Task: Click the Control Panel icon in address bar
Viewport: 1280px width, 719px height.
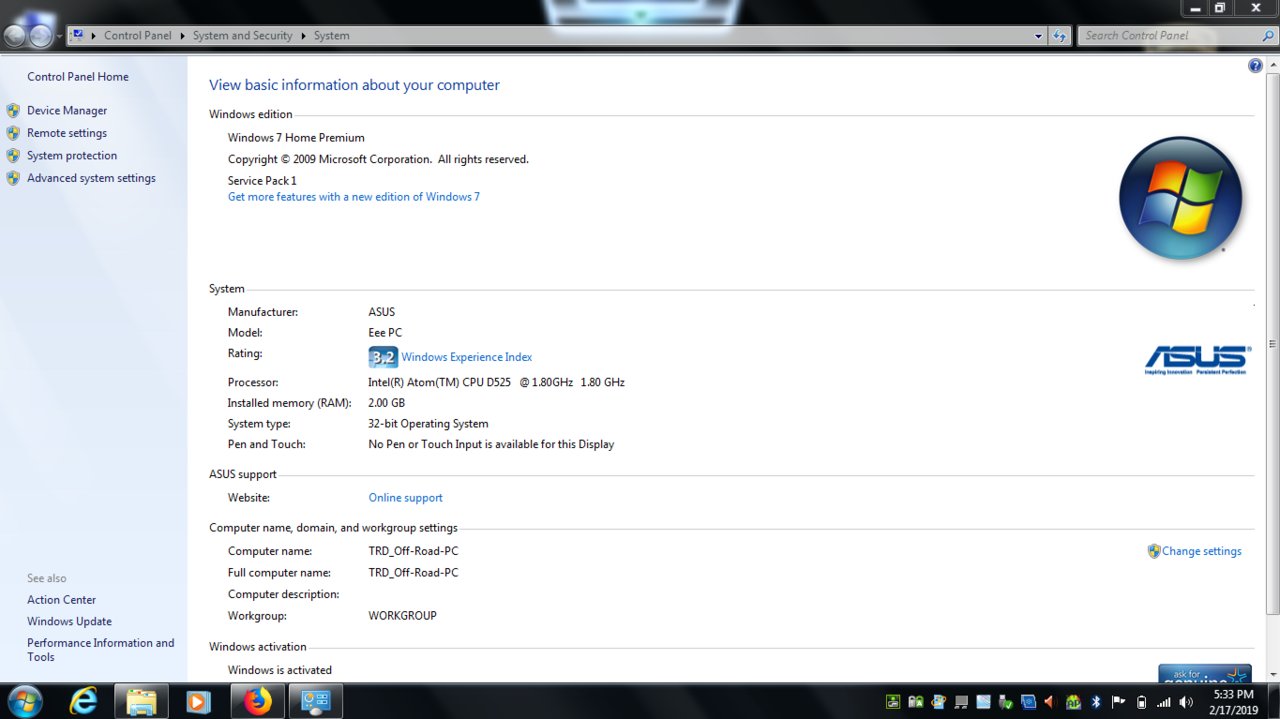Action: tap(78, 35)
